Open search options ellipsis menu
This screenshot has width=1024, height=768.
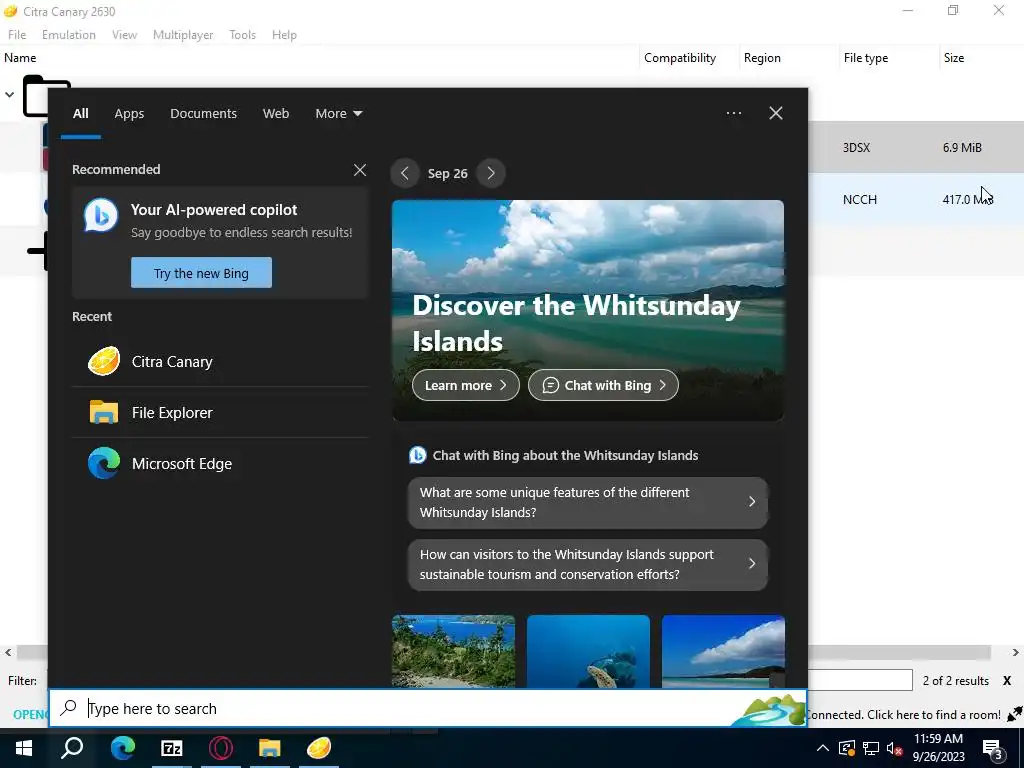point(733,113)
